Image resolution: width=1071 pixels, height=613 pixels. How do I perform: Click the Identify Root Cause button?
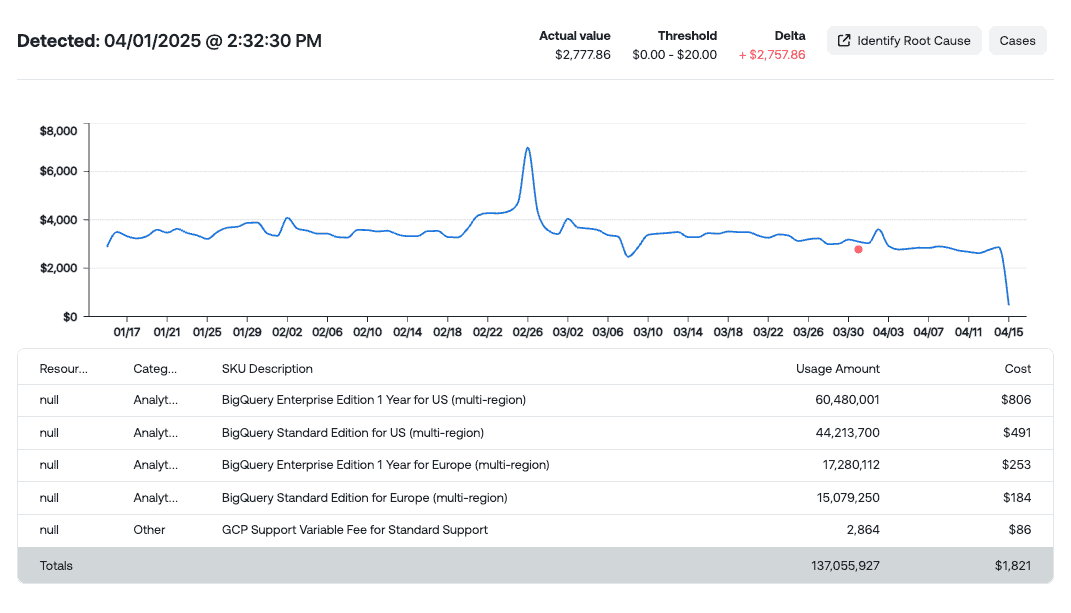[x=904, y=40]
